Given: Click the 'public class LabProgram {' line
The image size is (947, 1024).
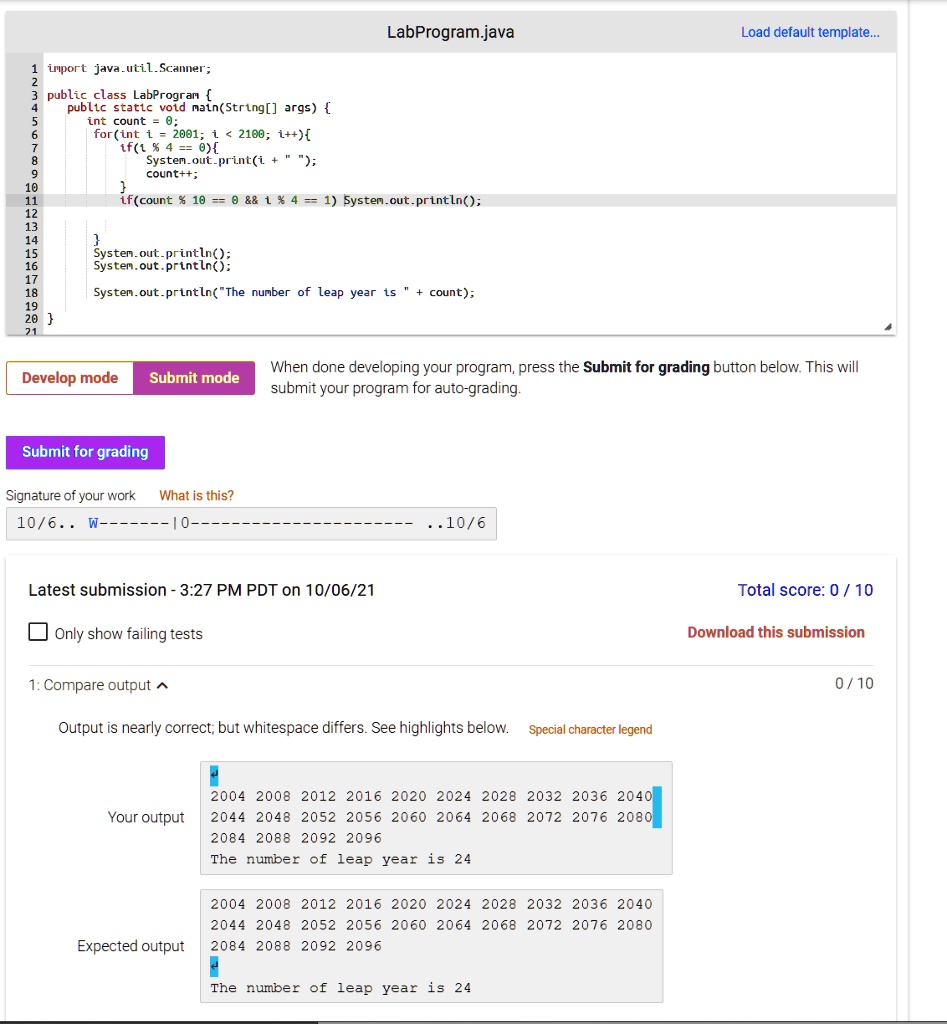Looking at the screenshot, I should coord(129,95).
